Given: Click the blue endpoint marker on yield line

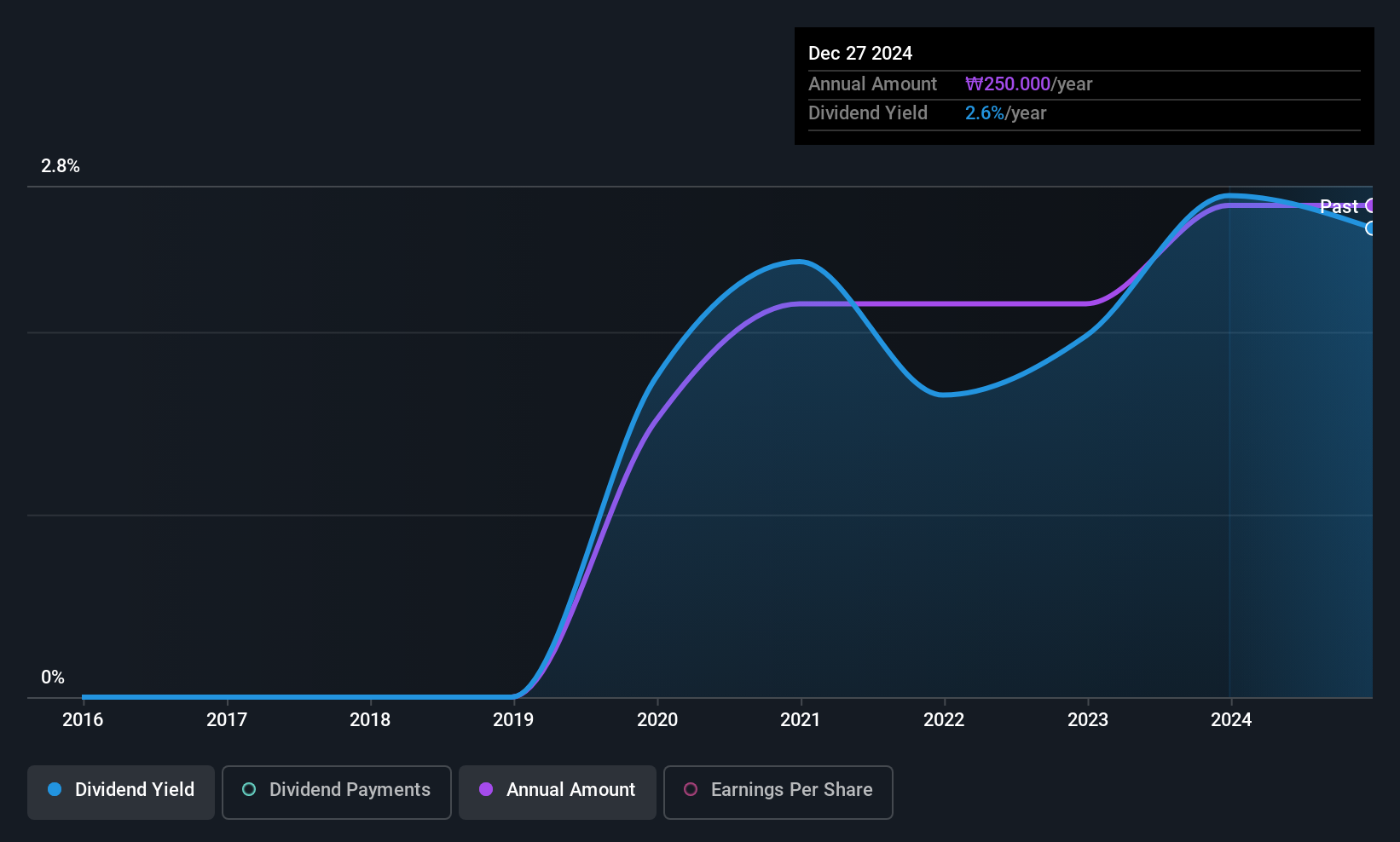Looking at the screenshot, I should click(1370, 228).
